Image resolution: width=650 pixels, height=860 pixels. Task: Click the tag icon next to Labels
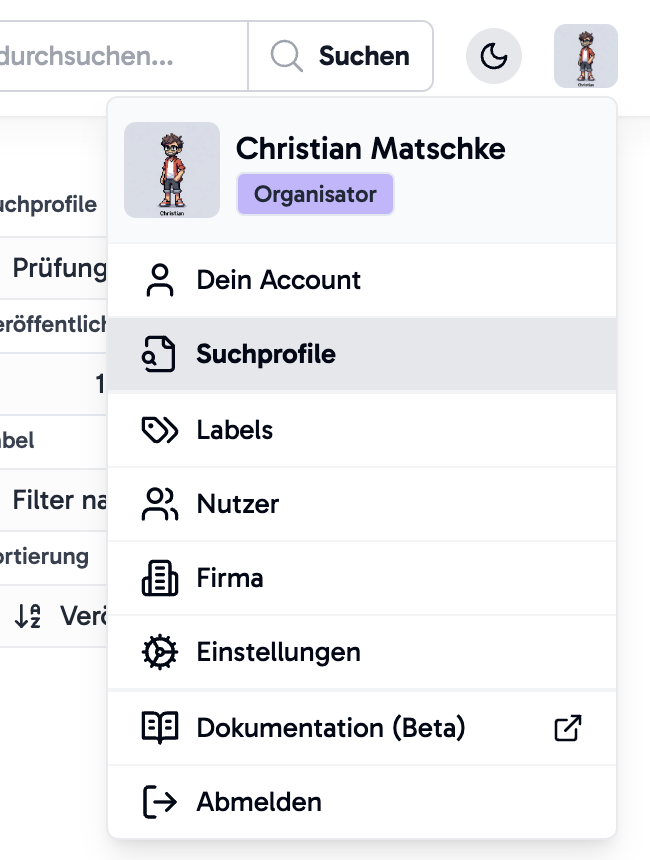pyautogui.click(x=160, y=430)
